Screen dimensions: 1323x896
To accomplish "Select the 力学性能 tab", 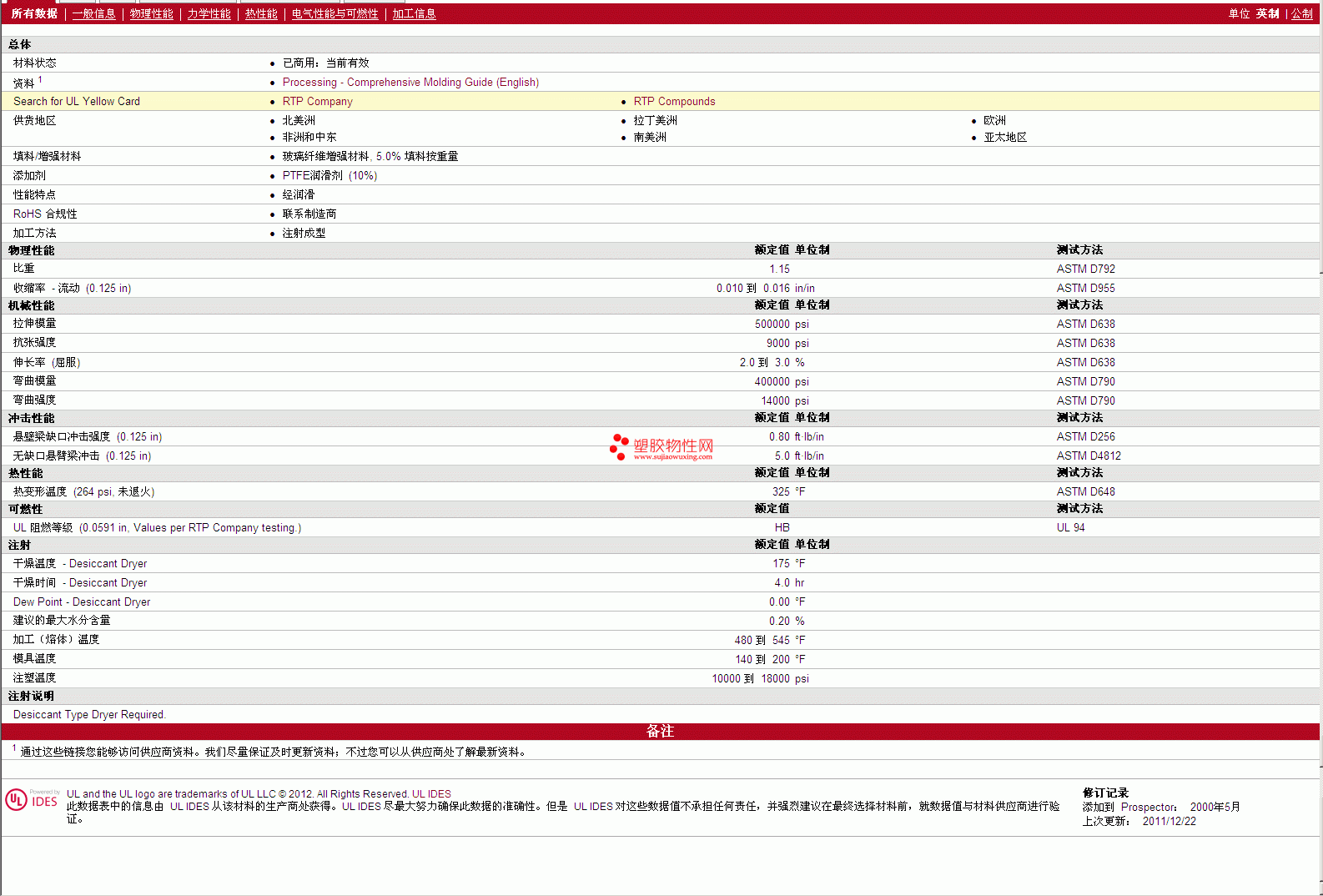I will (x=209, y=14).
